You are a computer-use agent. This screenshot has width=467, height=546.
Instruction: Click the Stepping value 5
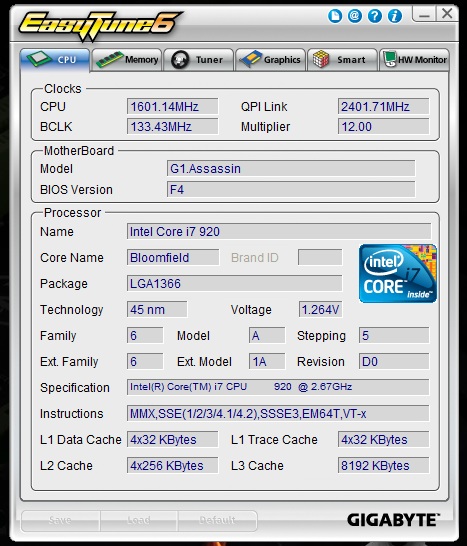394,336
